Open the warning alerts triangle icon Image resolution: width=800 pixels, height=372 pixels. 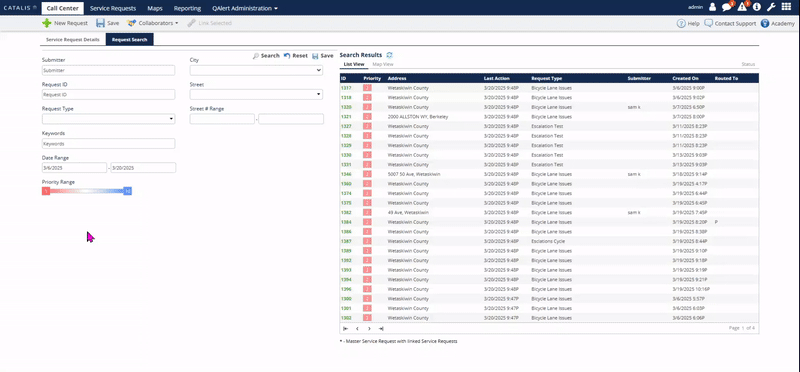coord(742,7)
